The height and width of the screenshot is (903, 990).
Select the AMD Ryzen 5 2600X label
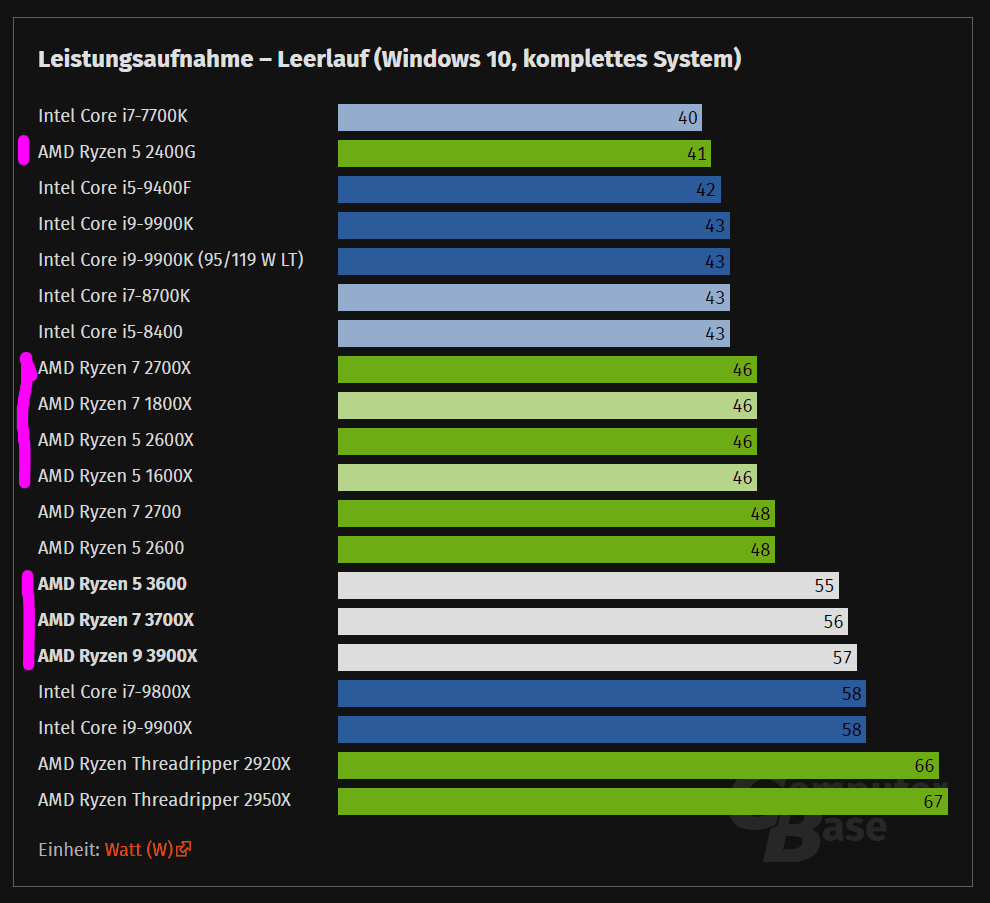pyautogui.click(x=116, y=440)
